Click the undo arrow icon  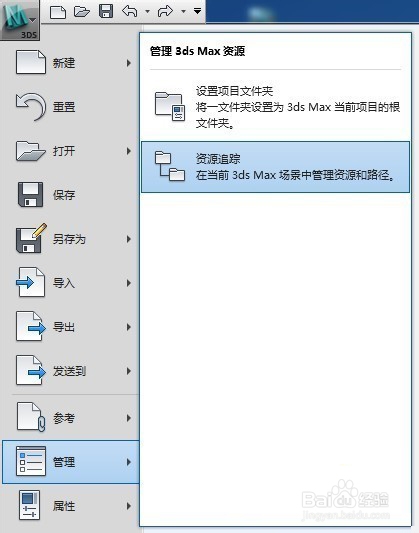coord(130,12)
